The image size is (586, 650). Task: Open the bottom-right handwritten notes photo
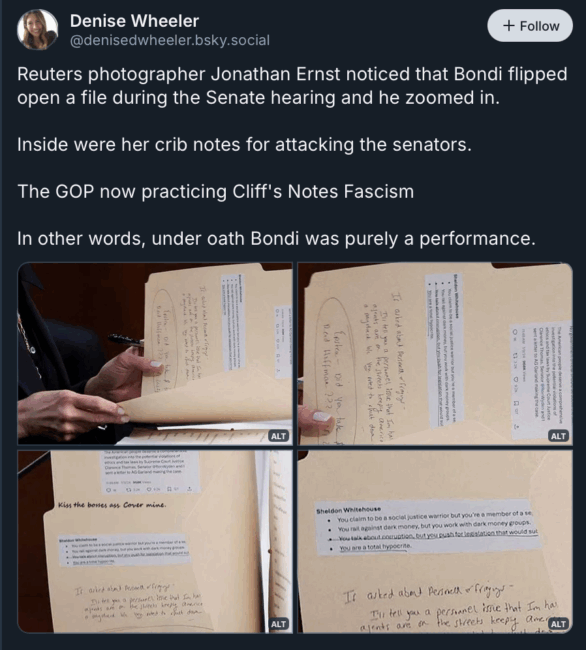[x=435, y=541]
